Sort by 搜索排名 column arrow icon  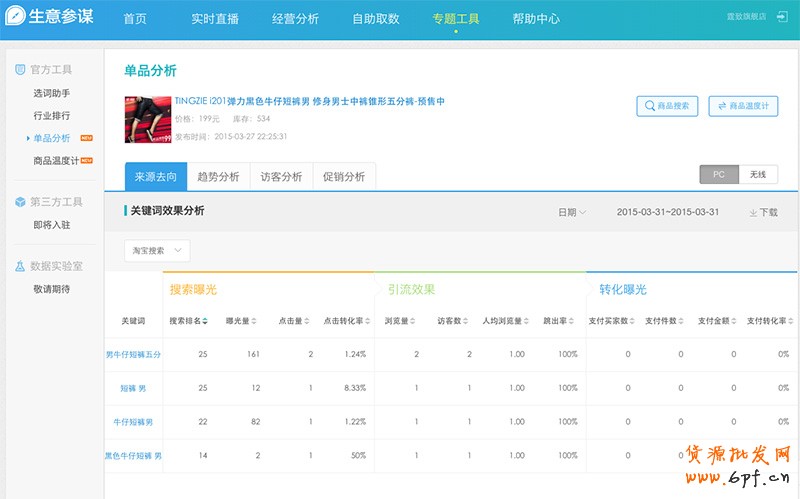click(x=206, y=321)
